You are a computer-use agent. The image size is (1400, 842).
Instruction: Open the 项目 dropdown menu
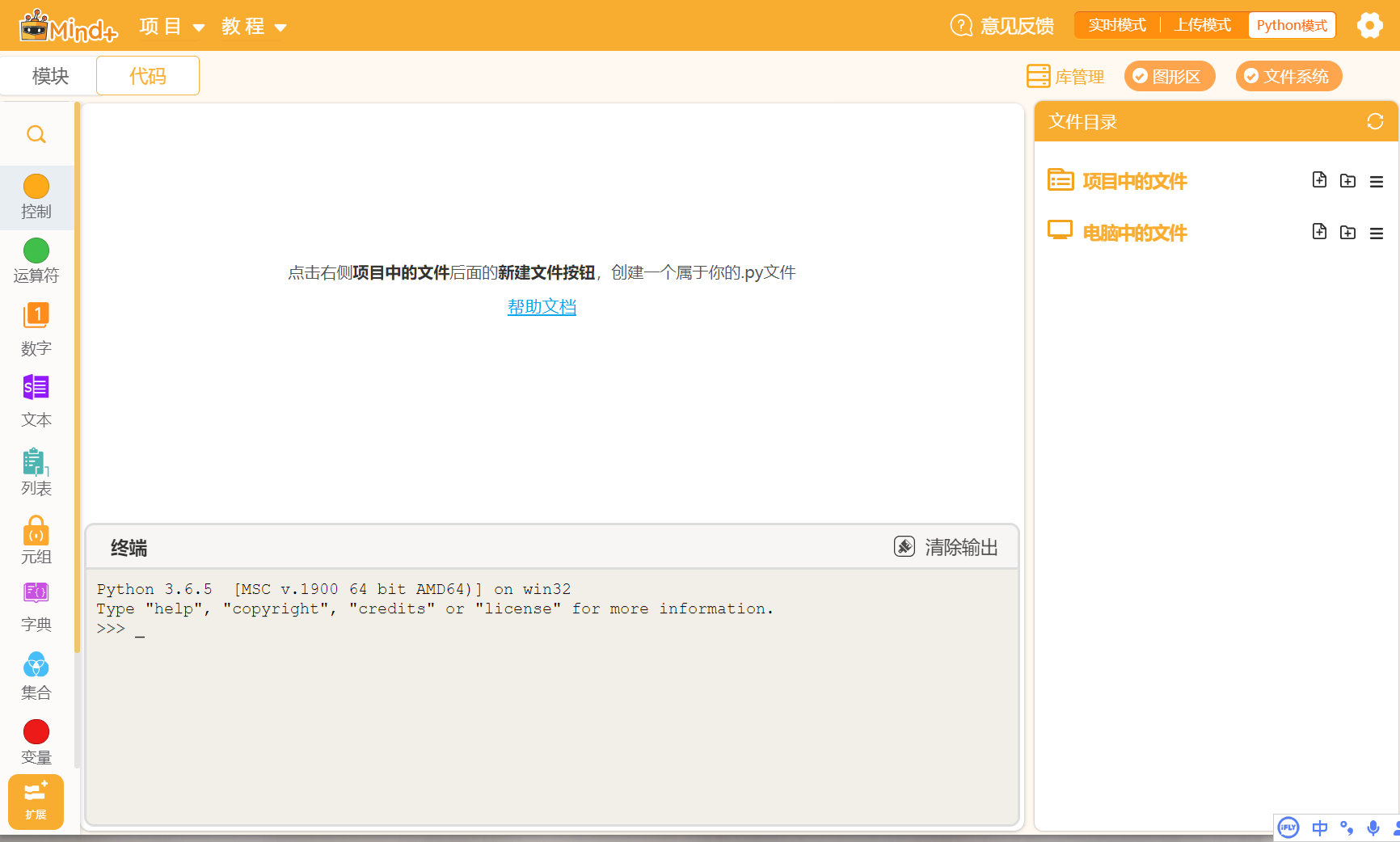tap(171, 27)
